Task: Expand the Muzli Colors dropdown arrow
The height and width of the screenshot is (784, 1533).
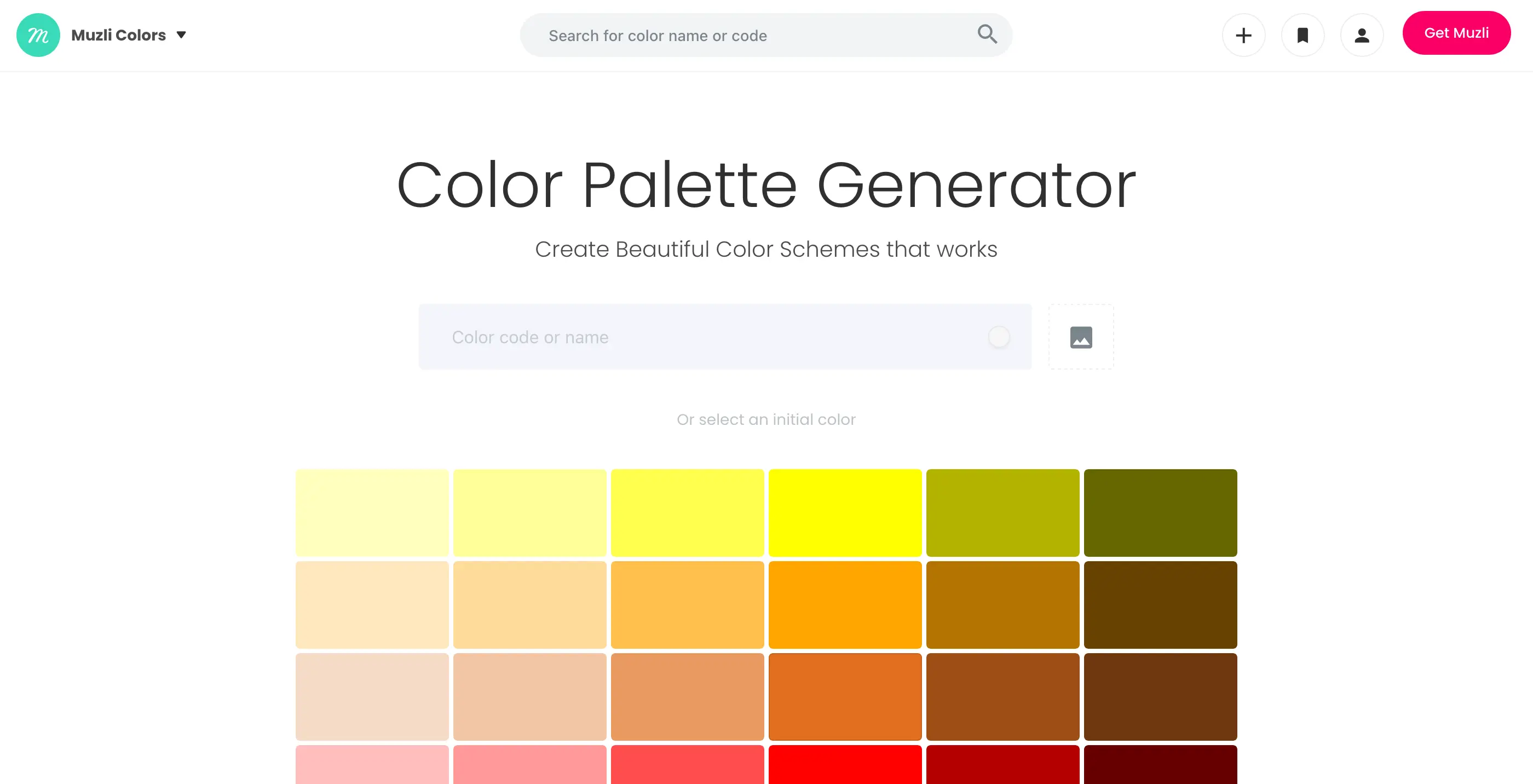Action: click(x=182, y=35)
